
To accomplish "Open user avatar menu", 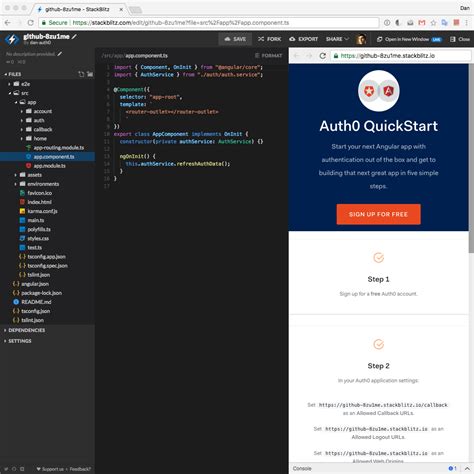I will [361, 39].
